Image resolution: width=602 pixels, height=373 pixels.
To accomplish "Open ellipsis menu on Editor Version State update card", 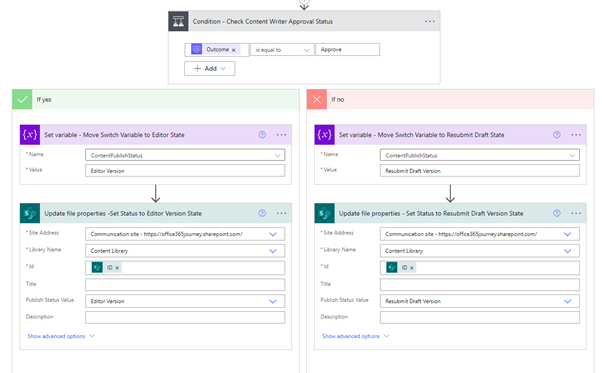I will point(281,213).
